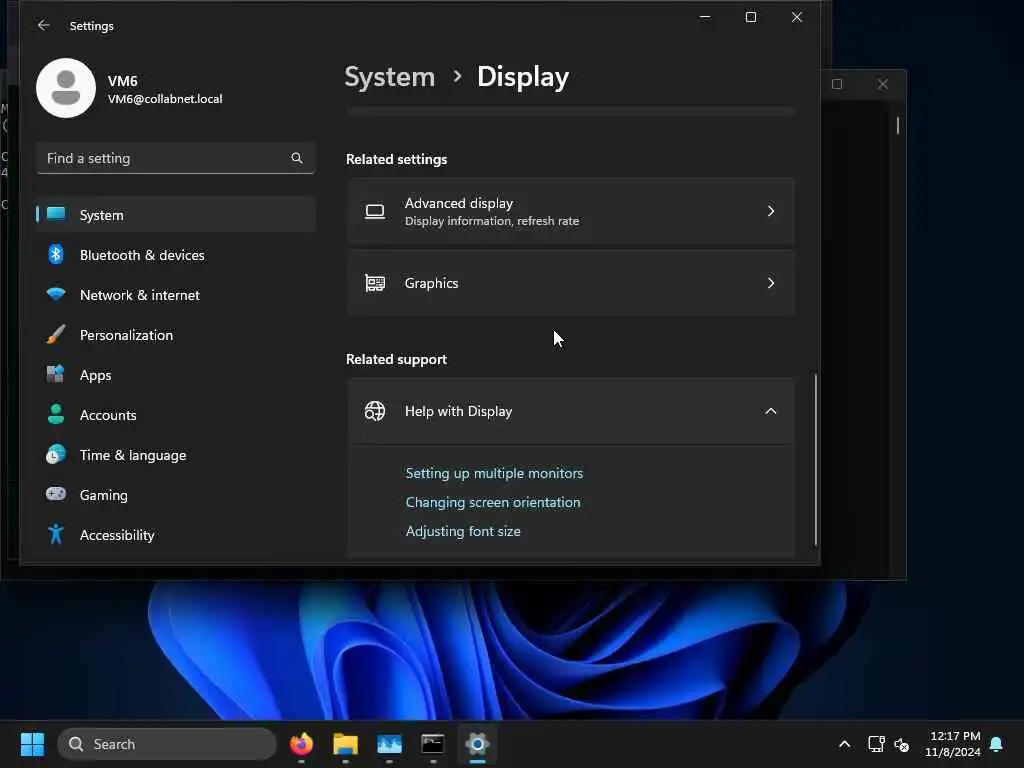Open the Accounts settings page
Viewport: 1024px width, 768px height.
coord(176,415)
